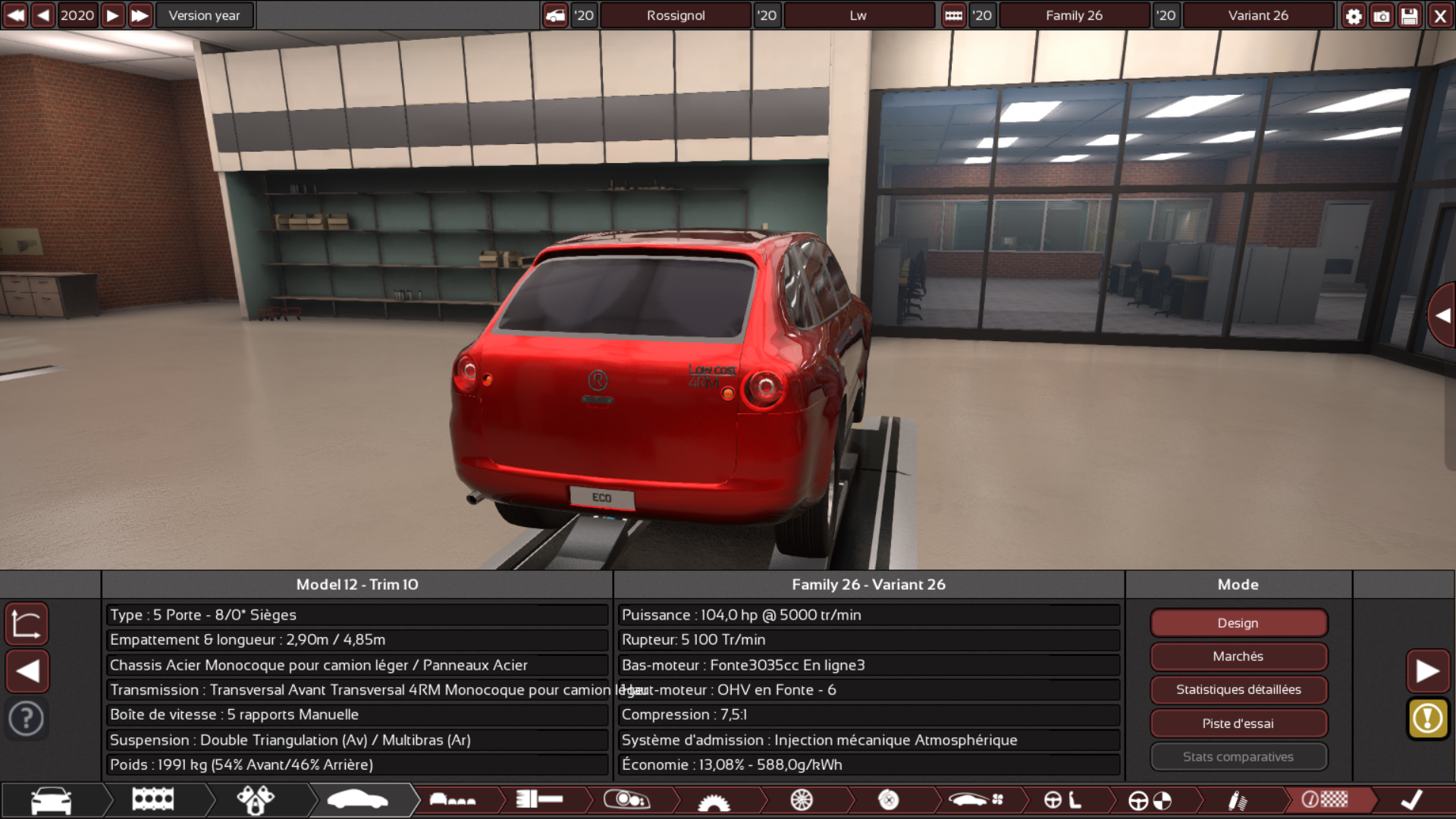Click the Système d'admission row

869,740
